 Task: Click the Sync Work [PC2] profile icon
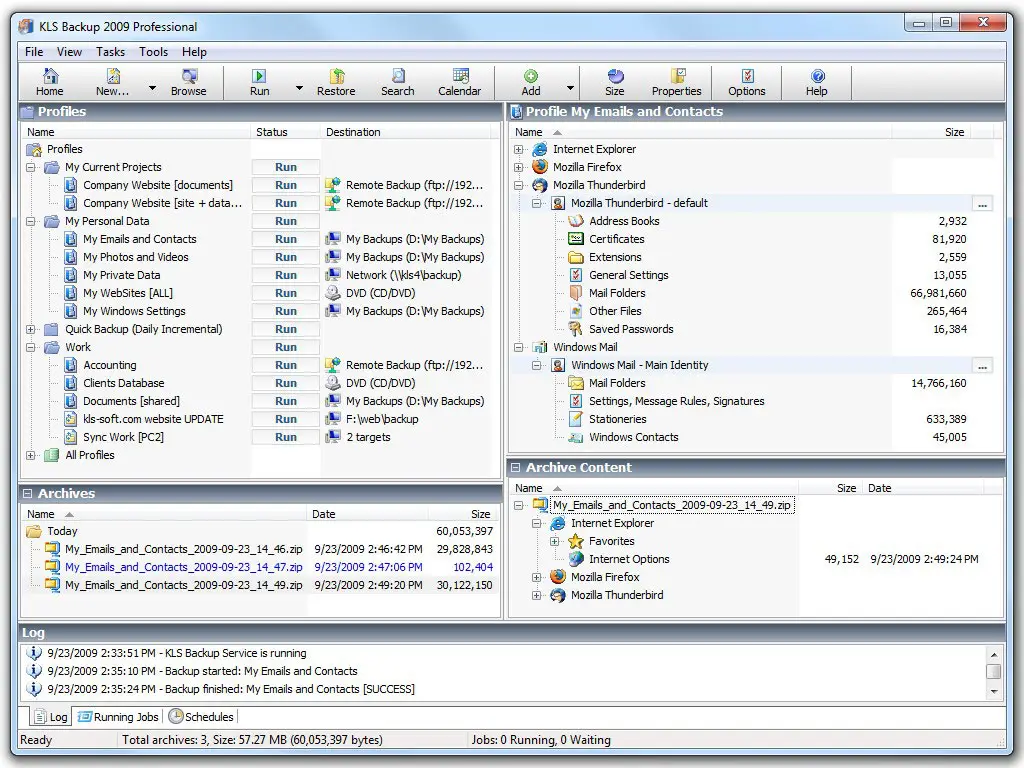pos(71,437)
